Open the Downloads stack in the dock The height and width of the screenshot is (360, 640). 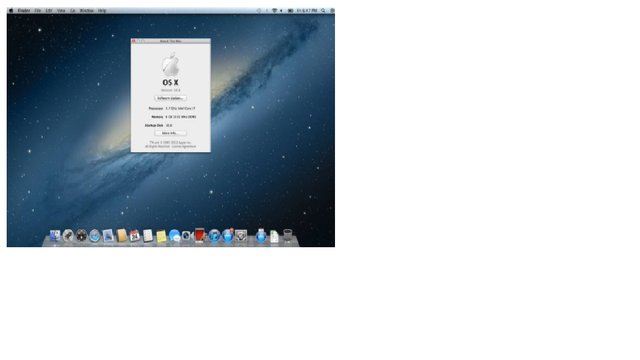point(261,236)
